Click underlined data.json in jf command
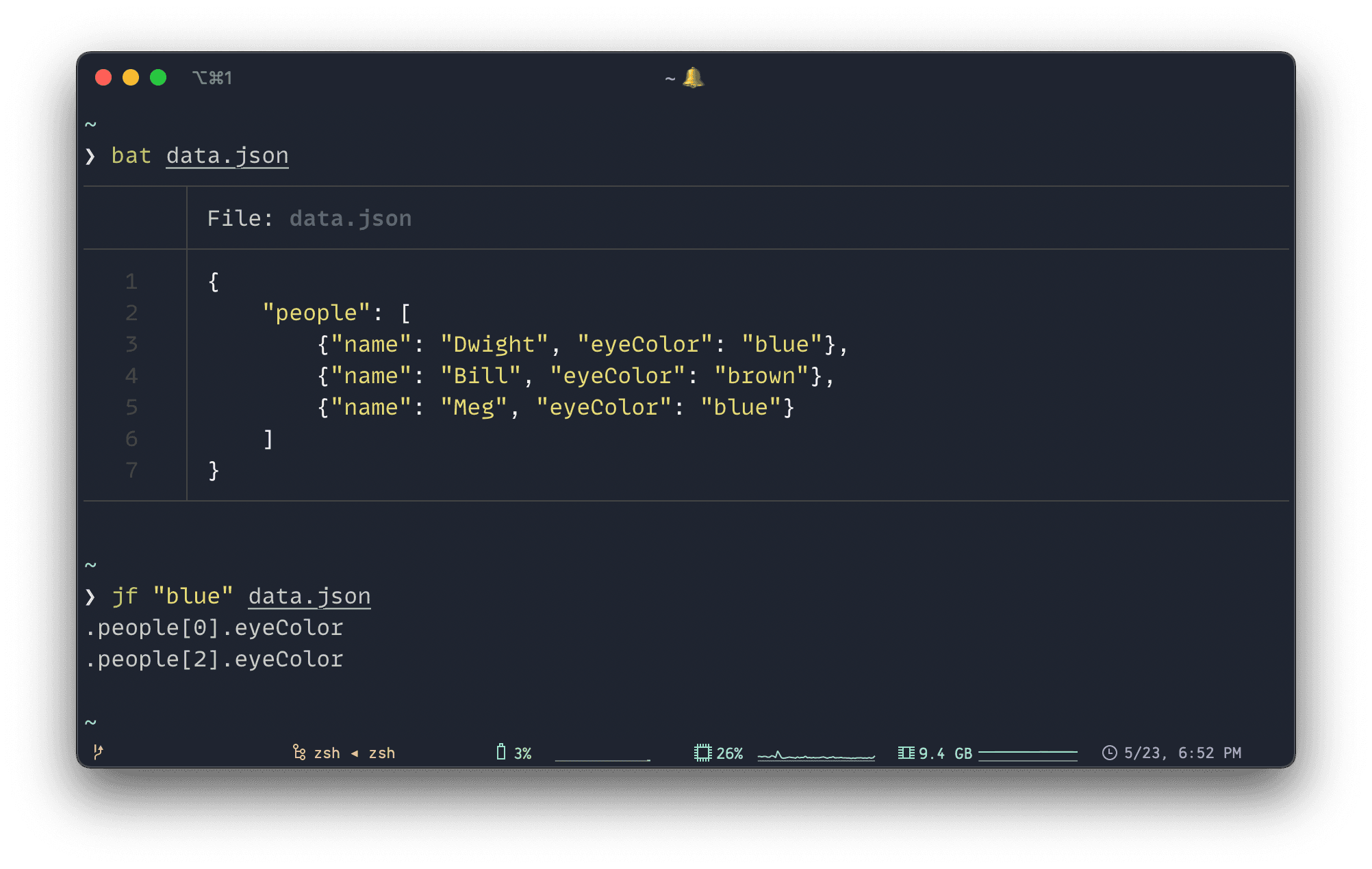The image size is (1372, 869). (x=309, y=596)
